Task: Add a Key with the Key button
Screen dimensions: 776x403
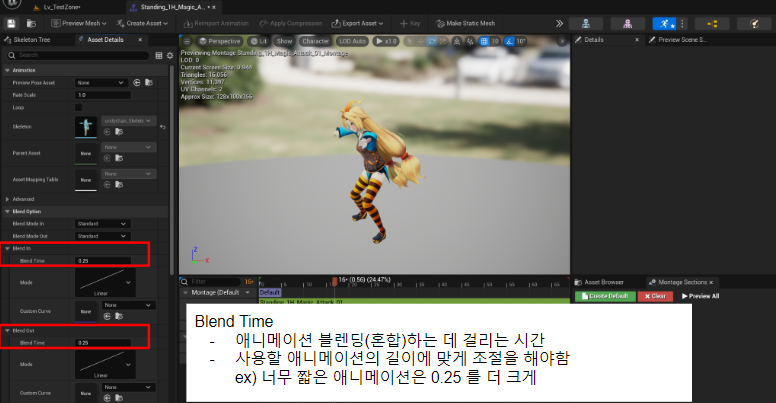Action: pos(410,23)
